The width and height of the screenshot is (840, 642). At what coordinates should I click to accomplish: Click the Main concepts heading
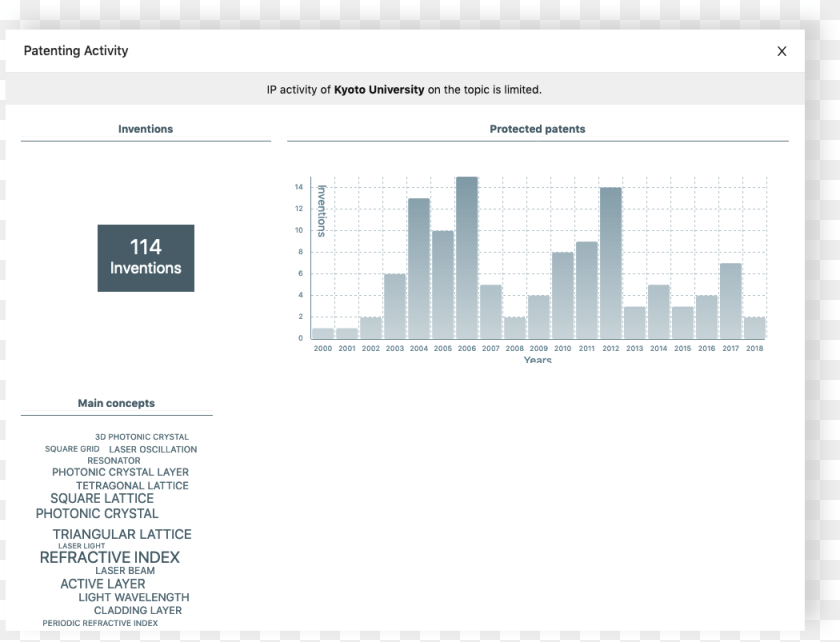pos(116,403)
